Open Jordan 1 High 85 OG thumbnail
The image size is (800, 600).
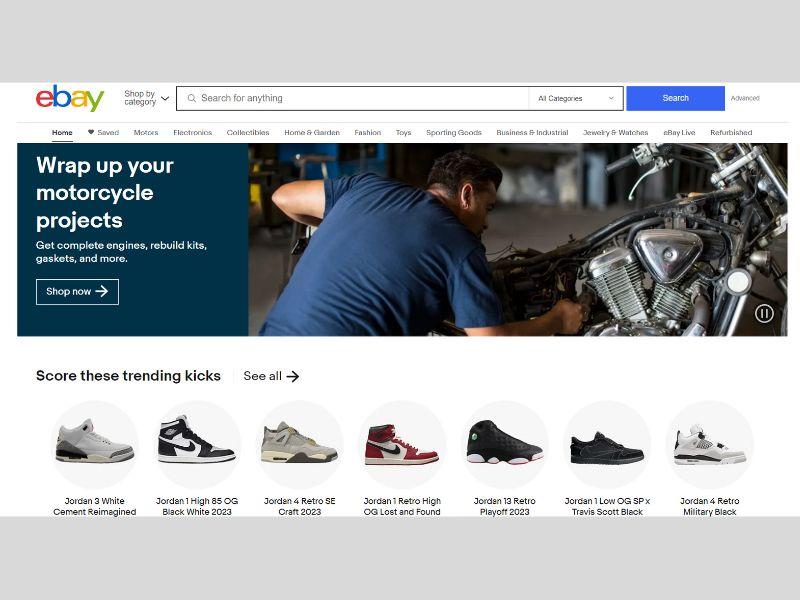(197, 444)
